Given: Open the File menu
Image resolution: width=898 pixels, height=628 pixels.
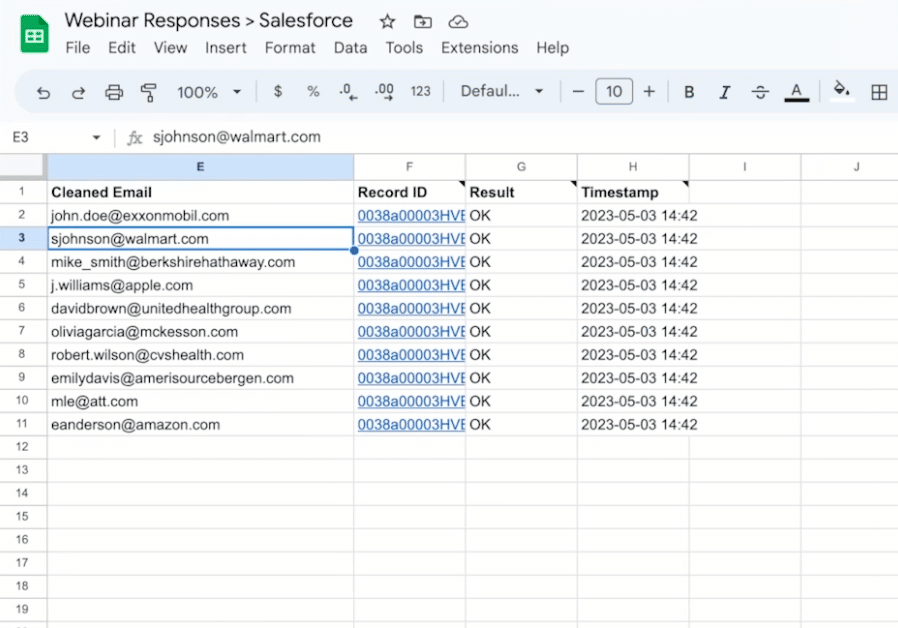Looking at the screenshot, I should coord(77,48).
